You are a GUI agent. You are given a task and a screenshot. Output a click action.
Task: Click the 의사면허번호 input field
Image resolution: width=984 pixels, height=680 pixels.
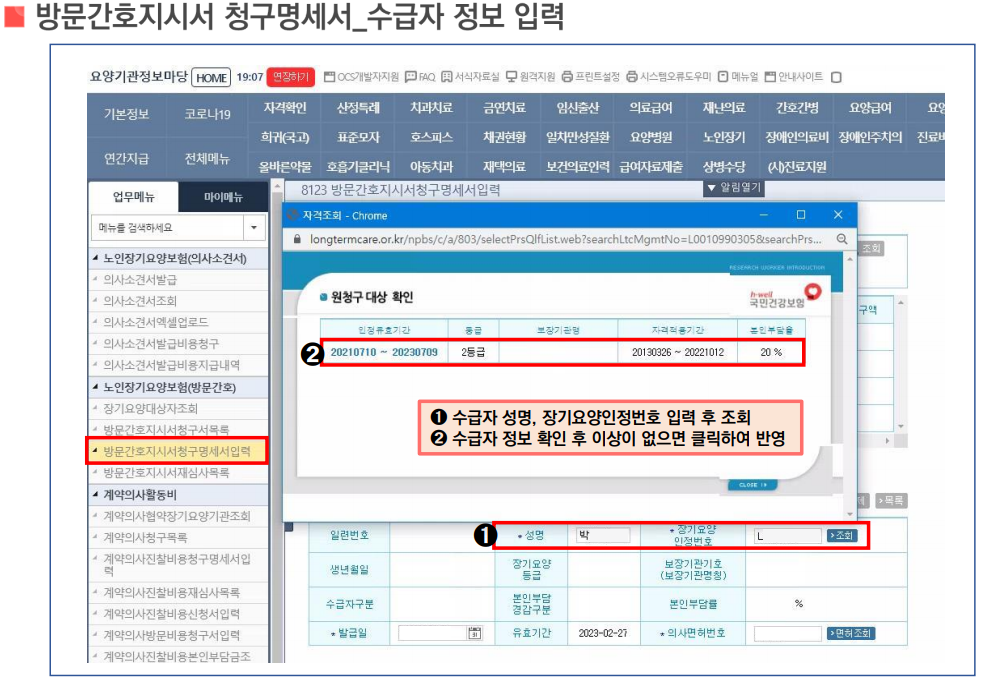click(x=788, y=634)
